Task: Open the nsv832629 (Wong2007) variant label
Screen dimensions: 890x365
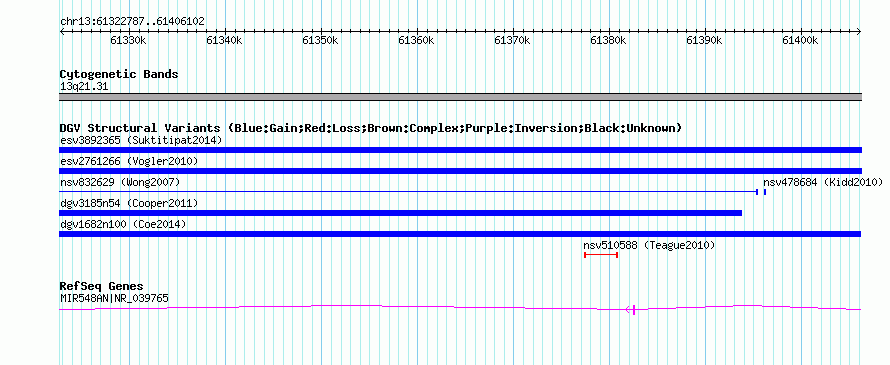Action: [120, 182]
